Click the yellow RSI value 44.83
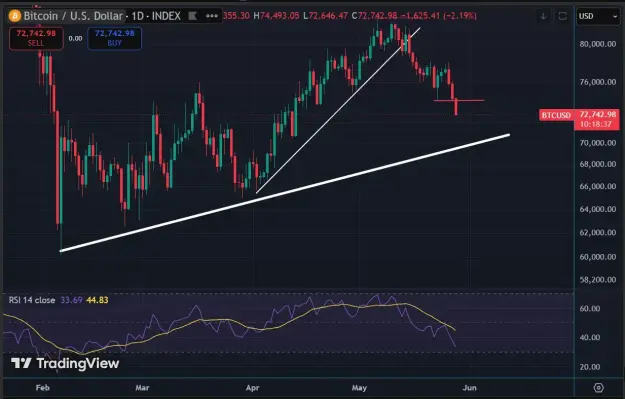Image resolution: width=625 pixels, height=399 pixels. pyautogui.click(x=97, y=300)
